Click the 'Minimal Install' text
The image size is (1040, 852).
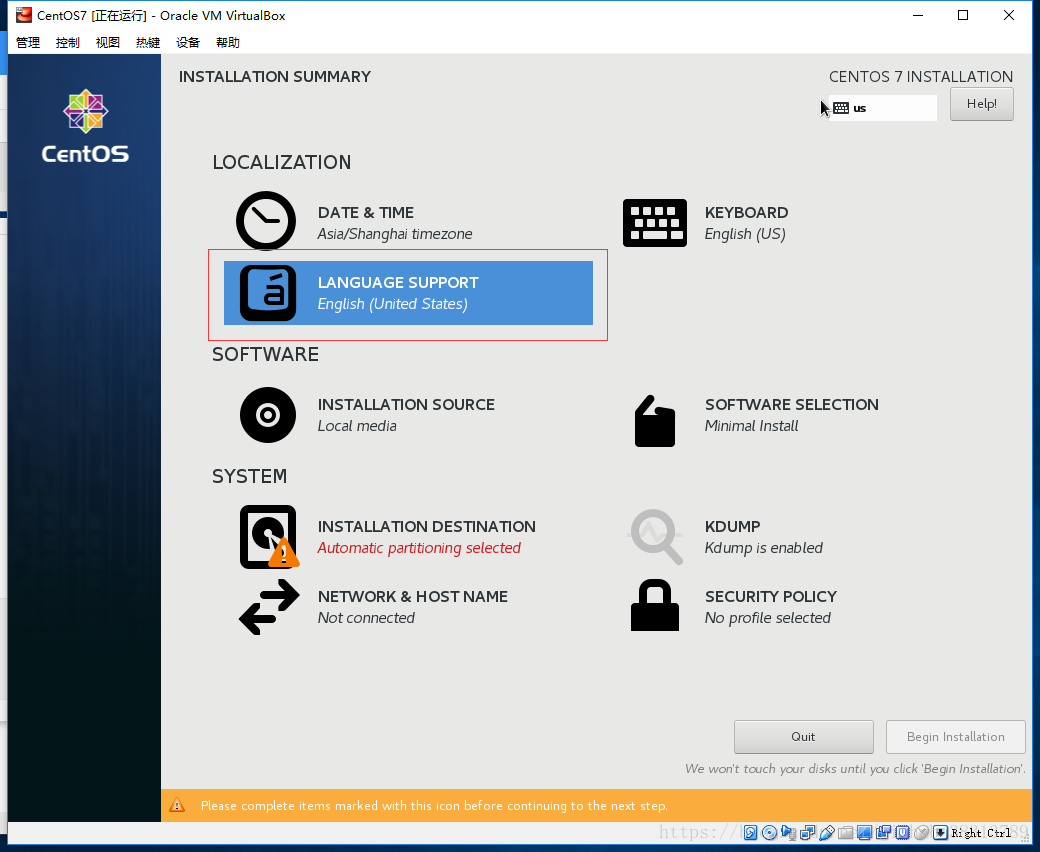(x=751, y=426)
